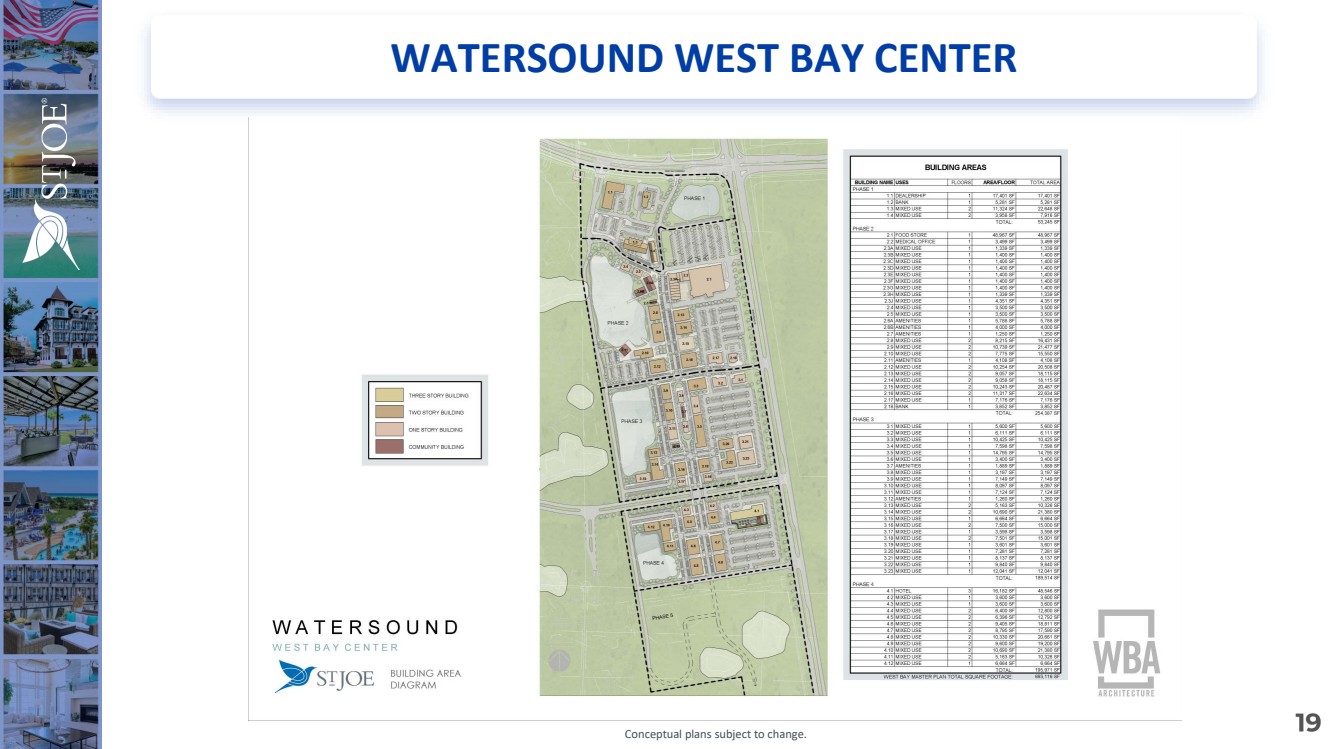This screenshot has height=749, width=1333.
Task: Click the WBA Architecture logo
Action: coord(1126,654)
